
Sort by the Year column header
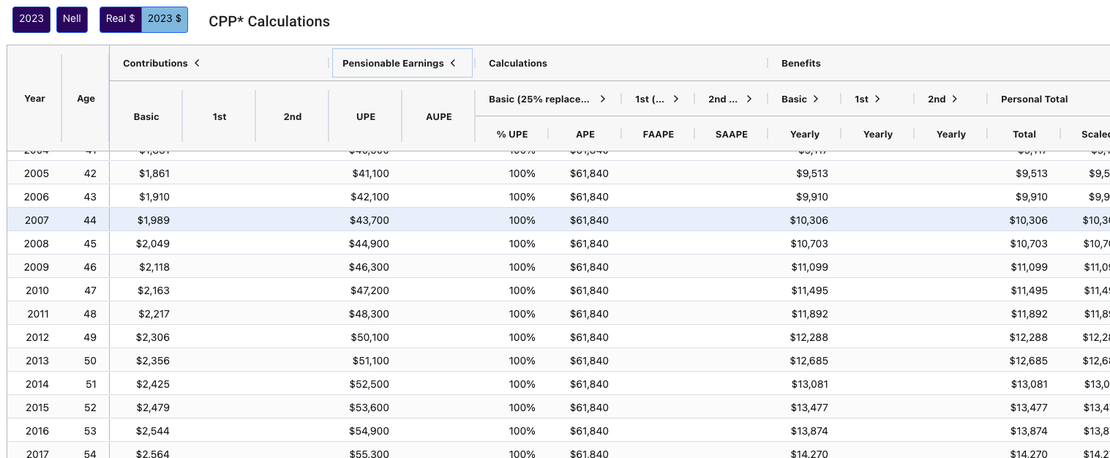tap(35, 98)
